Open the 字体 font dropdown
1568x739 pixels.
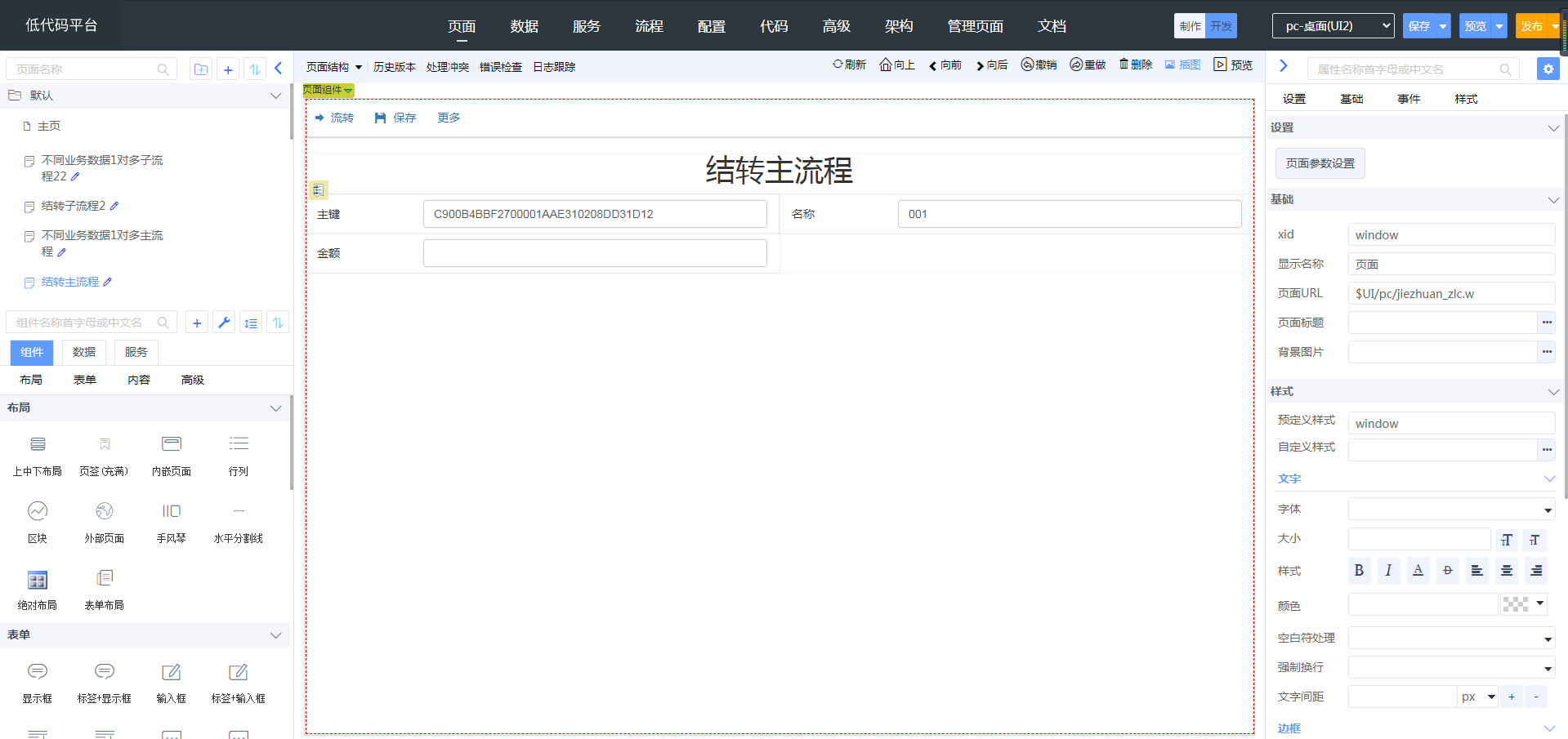point(1451,510)
